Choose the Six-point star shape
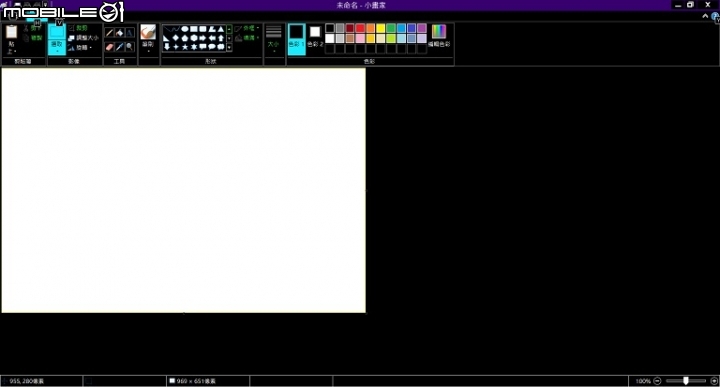 click(x=193, y=46)
